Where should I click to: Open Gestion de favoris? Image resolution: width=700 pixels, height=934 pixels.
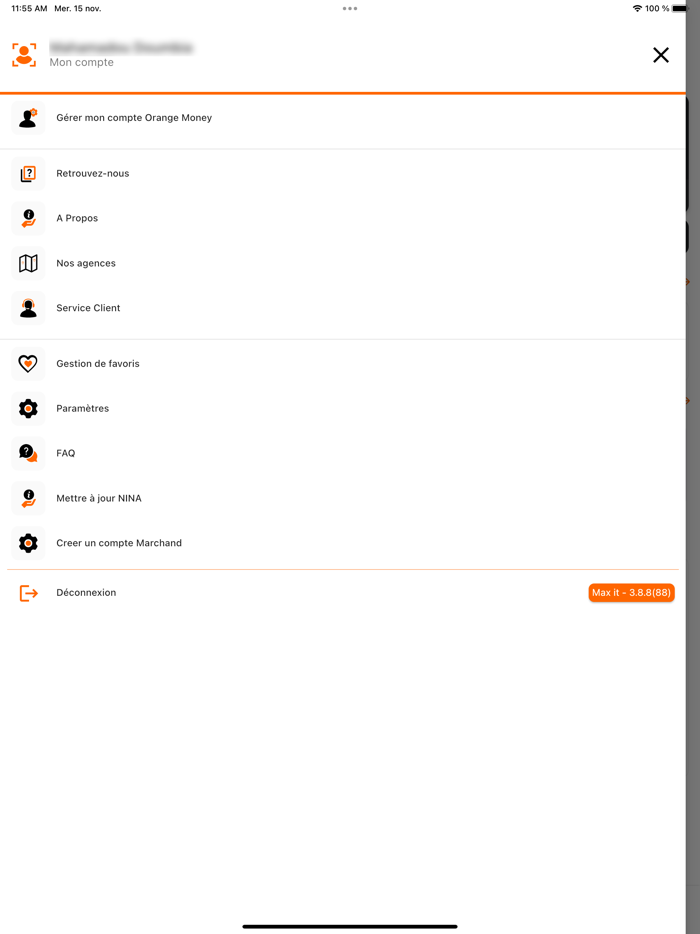click(96, 363)
